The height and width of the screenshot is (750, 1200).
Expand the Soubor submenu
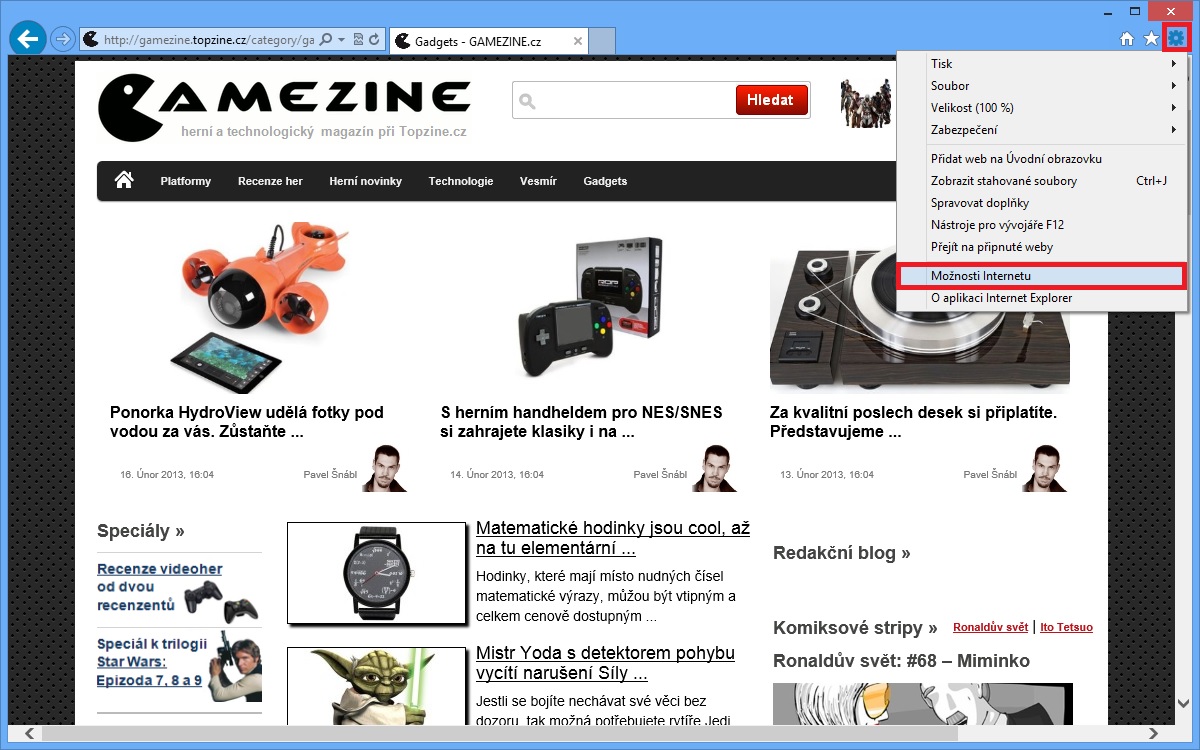point(1042,86)
